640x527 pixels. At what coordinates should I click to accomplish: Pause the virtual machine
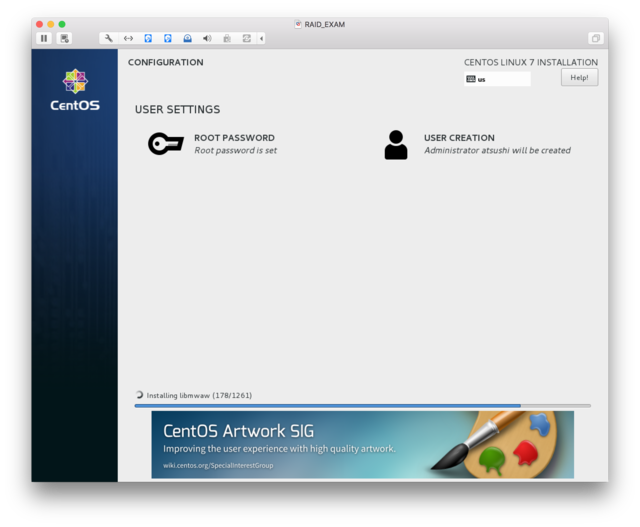(x=44, y=38)
